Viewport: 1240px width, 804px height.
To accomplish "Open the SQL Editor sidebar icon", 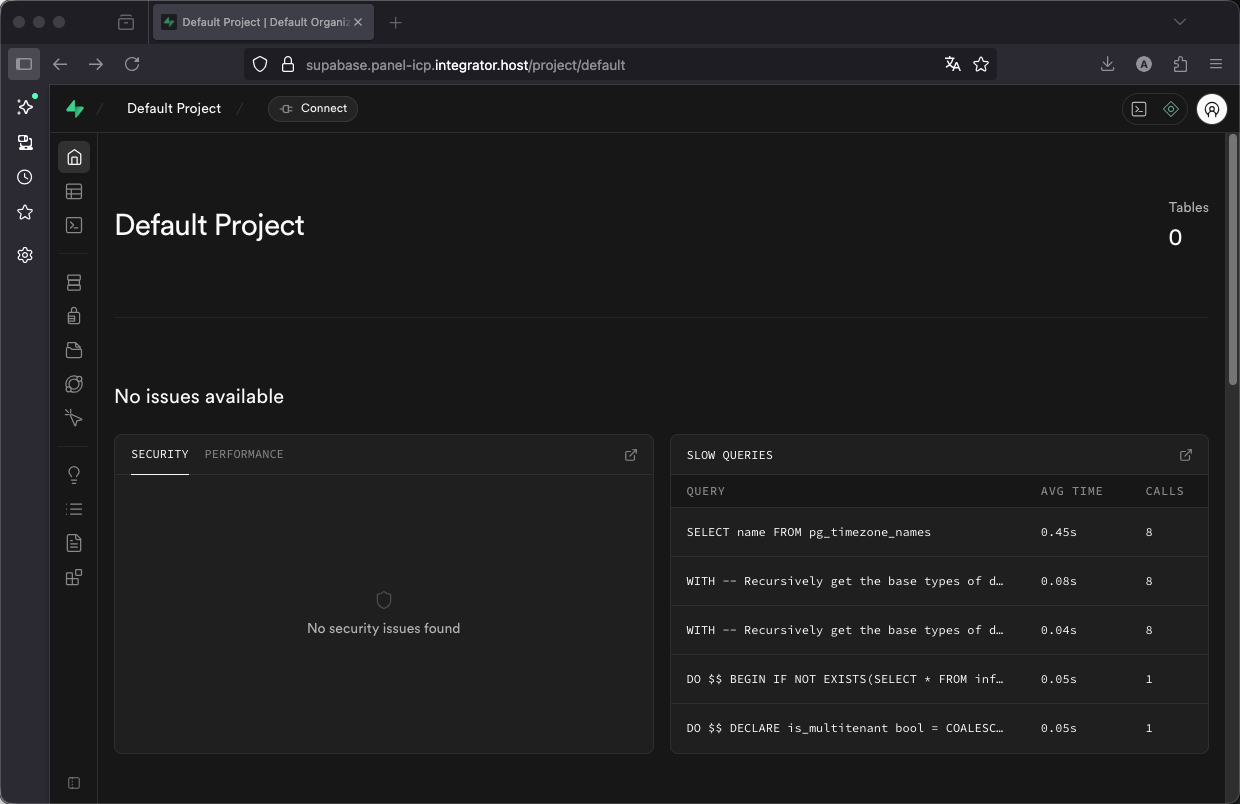I will tap(74, 225).
